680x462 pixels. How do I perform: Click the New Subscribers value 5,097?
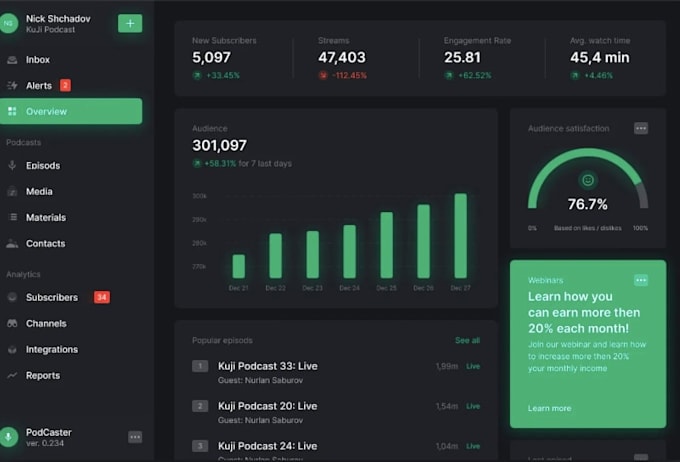(212, 57)
